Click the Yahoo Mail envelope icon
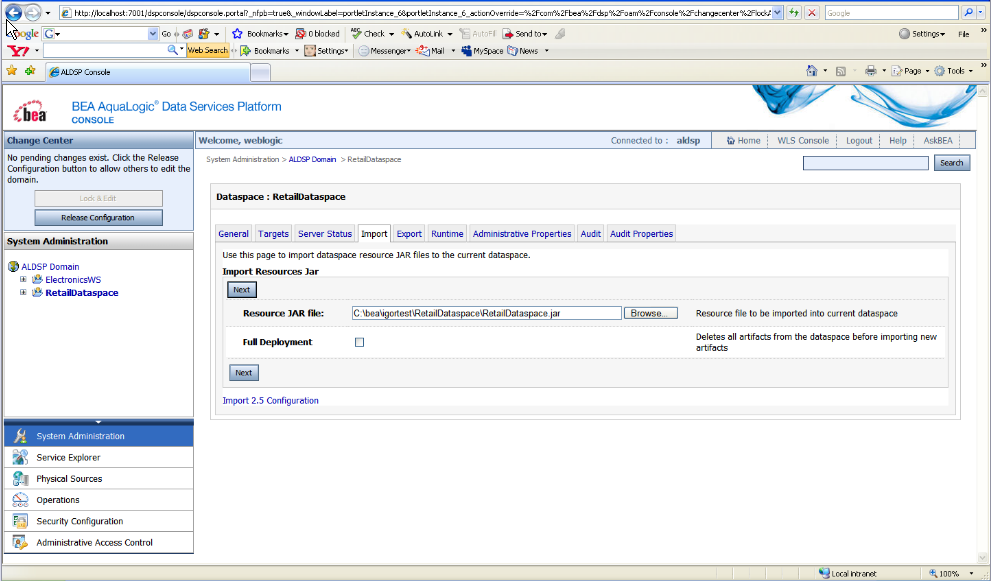The height and width of the screenshot is (581, 991). point(422,51)
